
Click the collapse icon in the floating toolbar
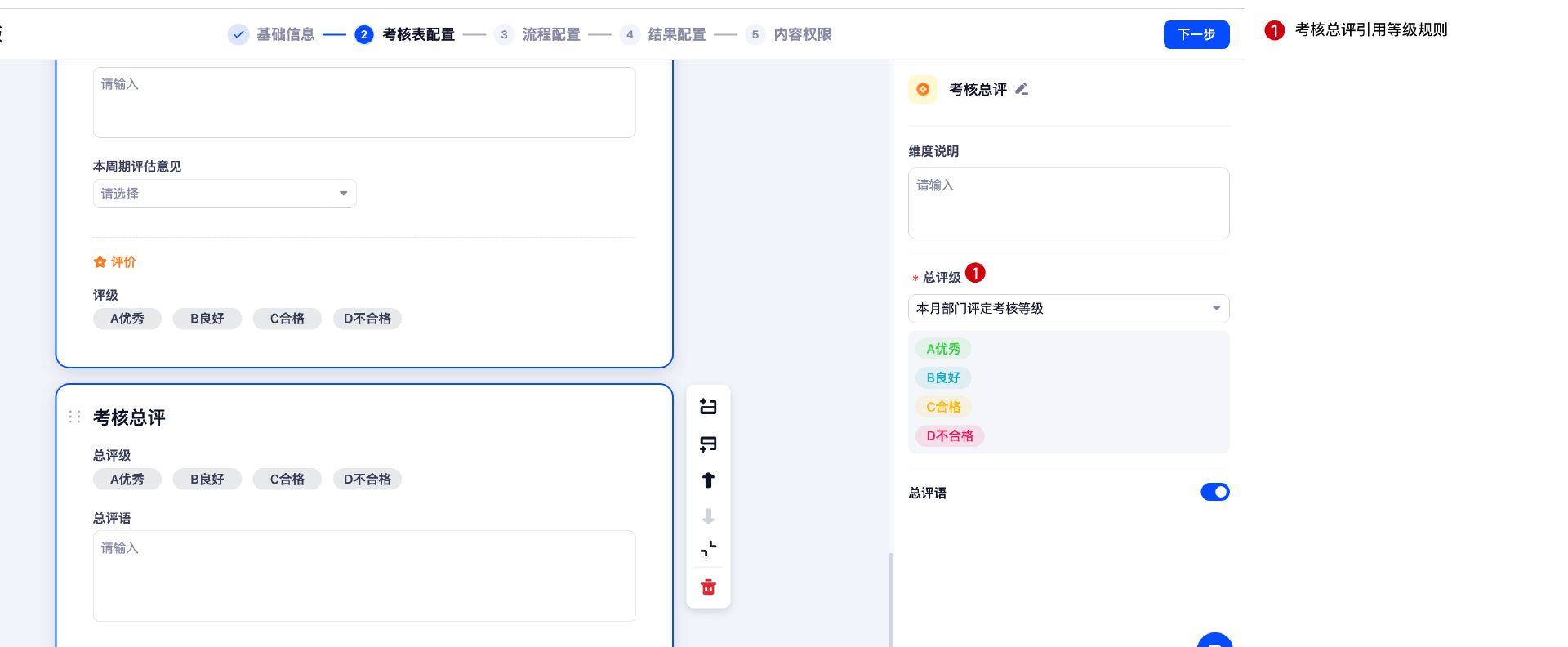tap(708, 549)
